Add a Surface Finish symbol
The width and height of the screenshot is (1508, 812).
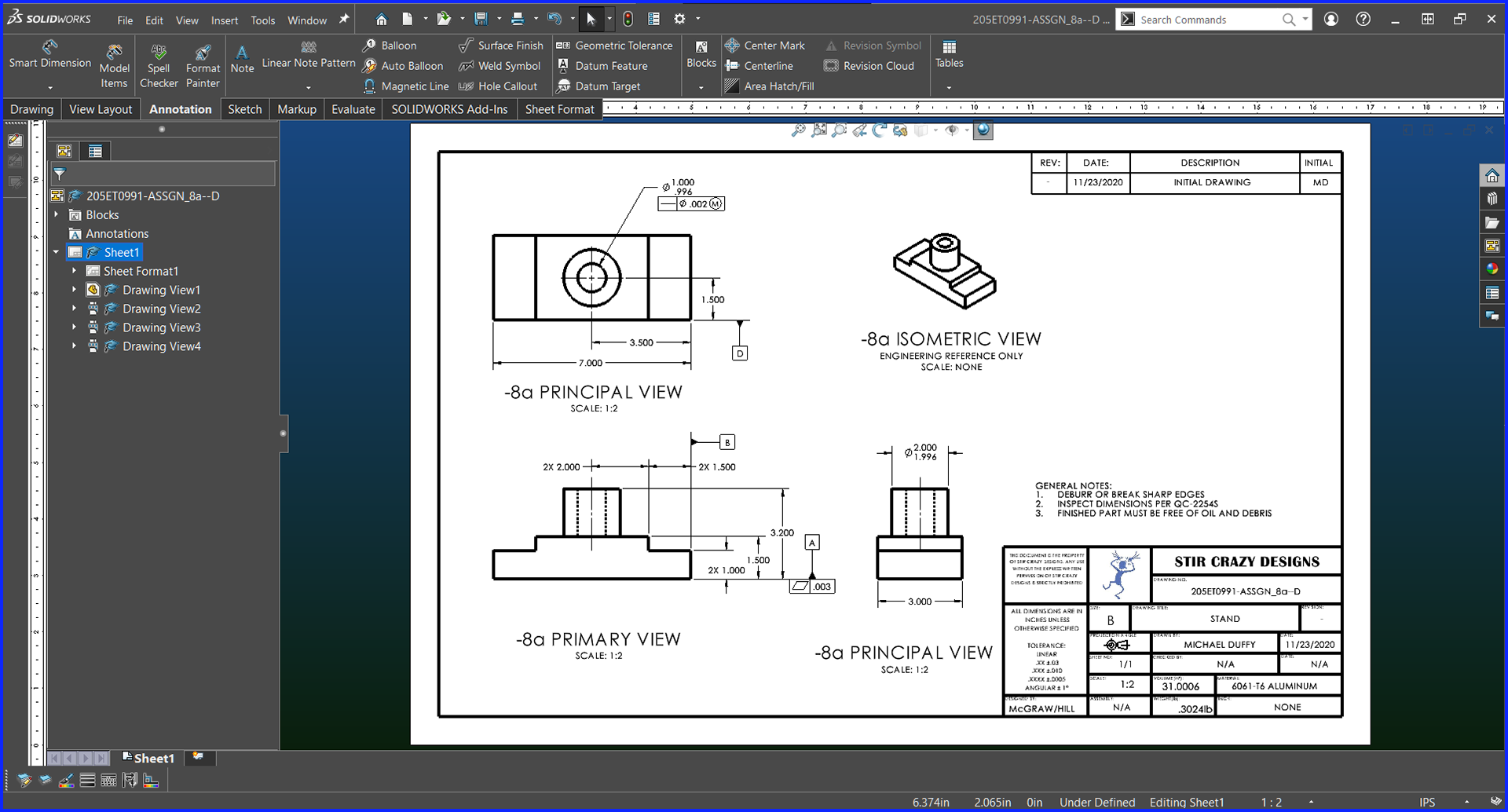(501, 46)
